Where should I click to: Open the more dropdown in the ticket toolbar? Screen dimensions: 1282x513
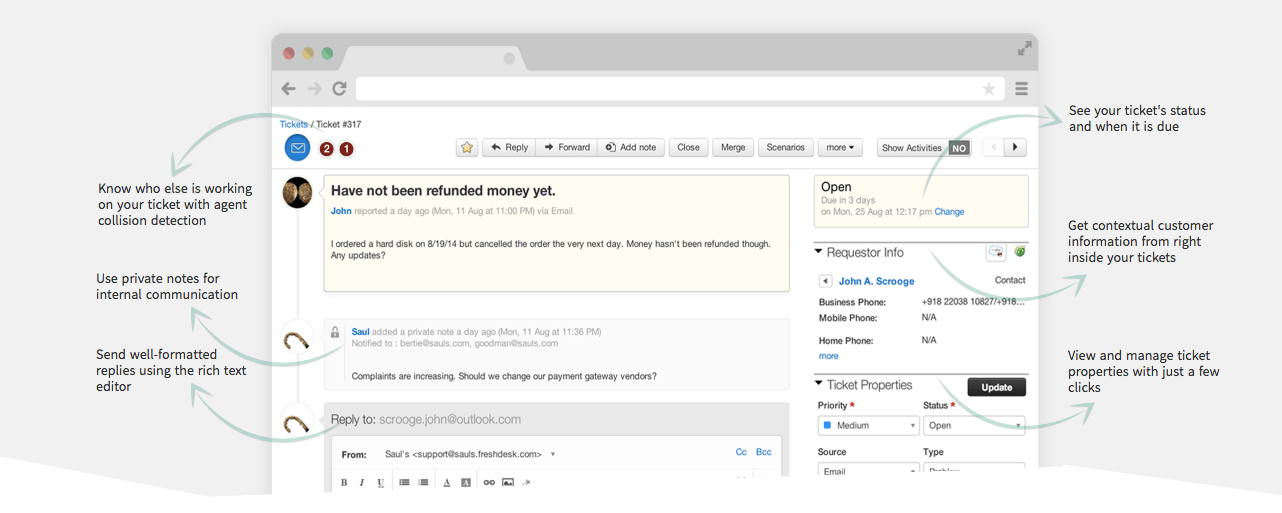[838, 147]
